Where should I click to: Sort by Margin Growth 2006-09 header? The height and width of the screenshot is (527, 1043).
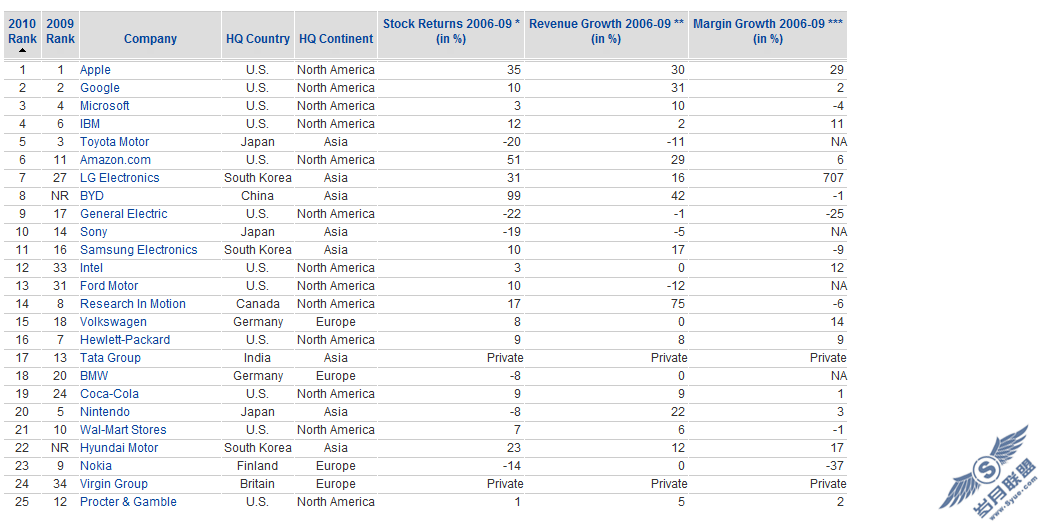click(768, 31)
